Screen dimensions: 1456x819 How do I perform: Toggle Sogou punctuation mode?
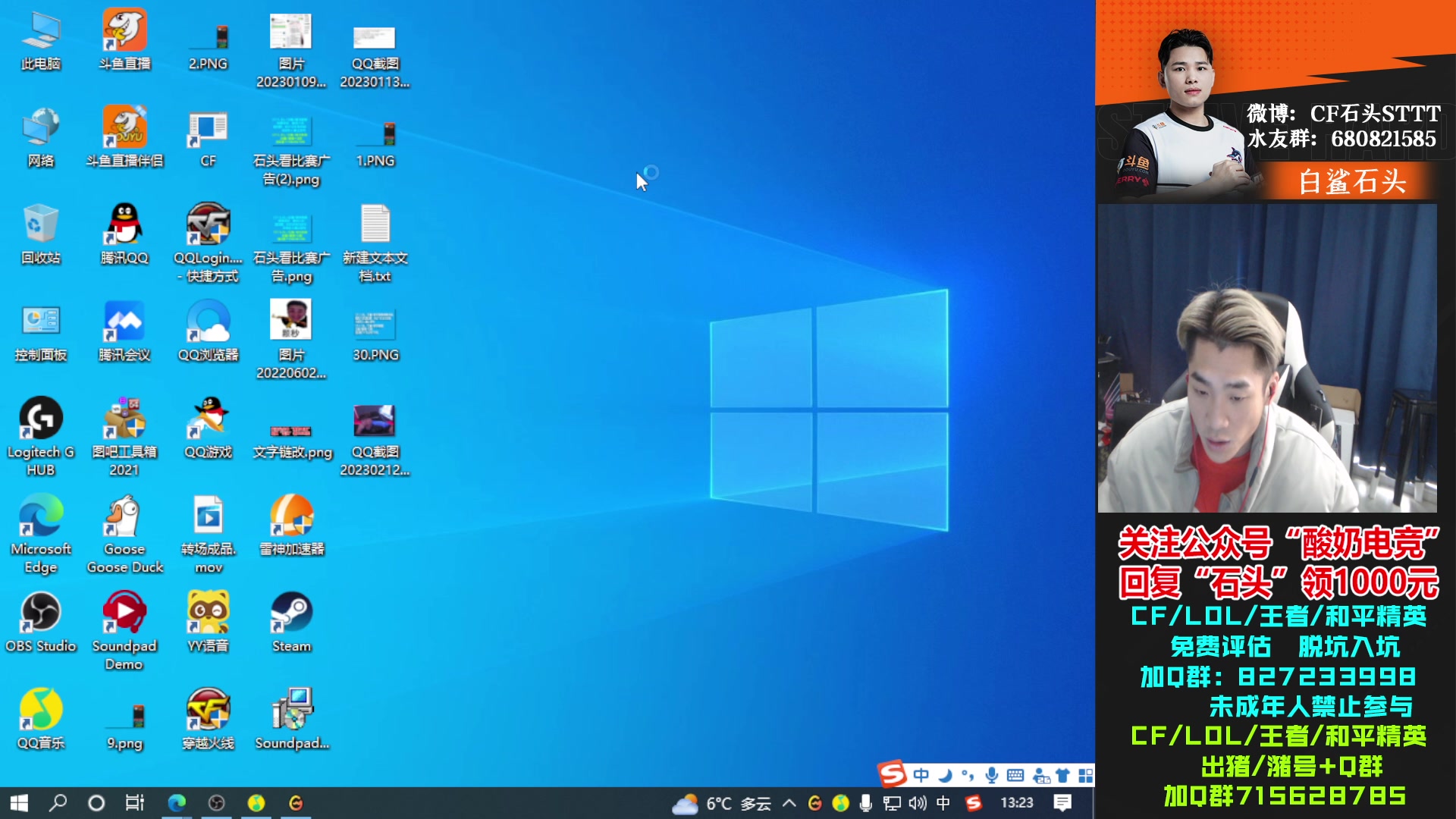[968, 775]
